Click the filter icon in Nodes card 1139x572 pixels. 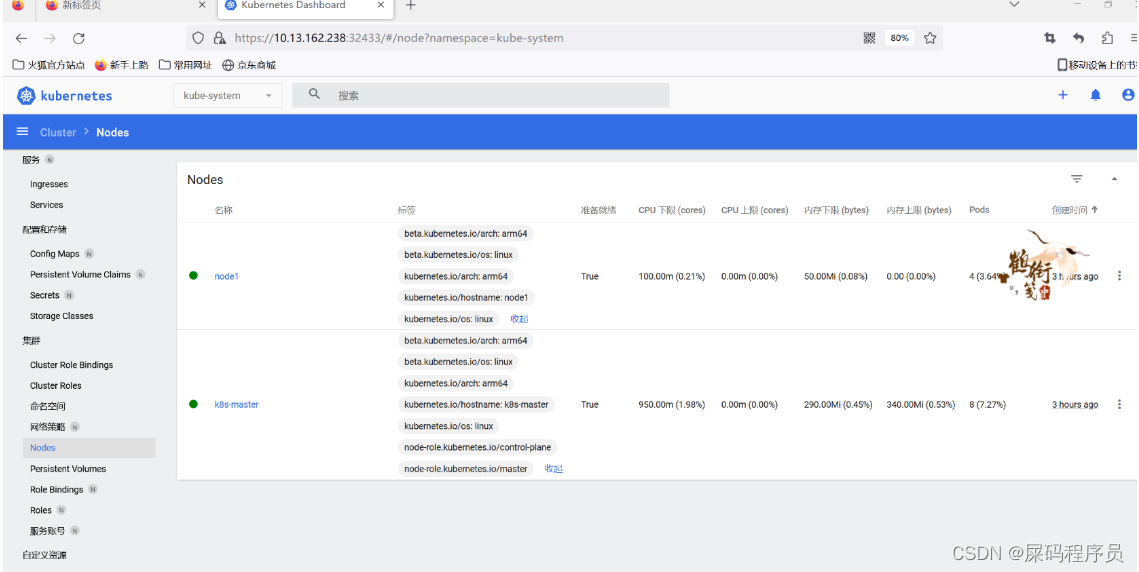1077,179
